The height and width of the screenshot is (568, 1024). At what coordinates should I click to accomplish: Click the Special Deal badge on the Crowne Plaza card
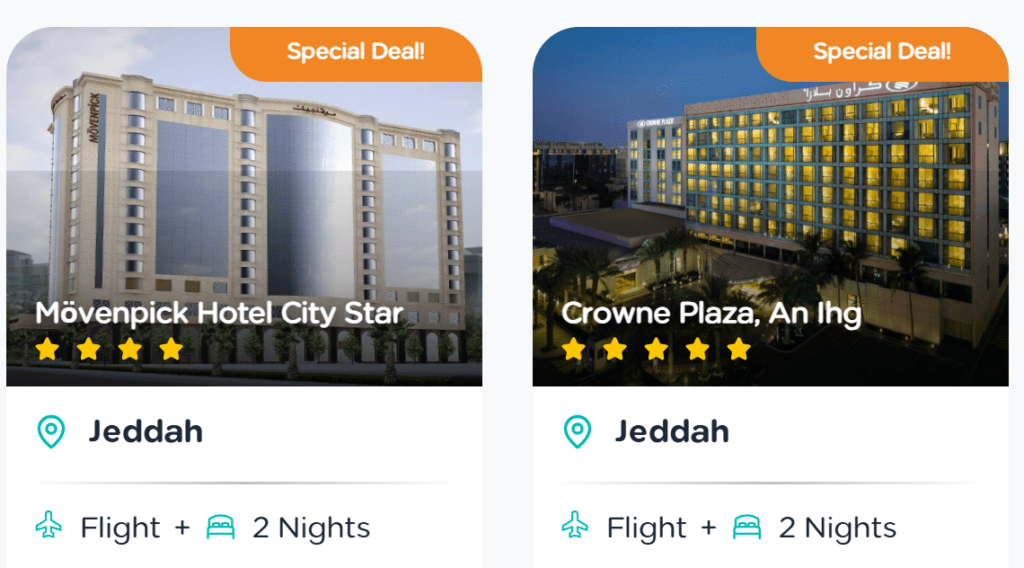882,52
